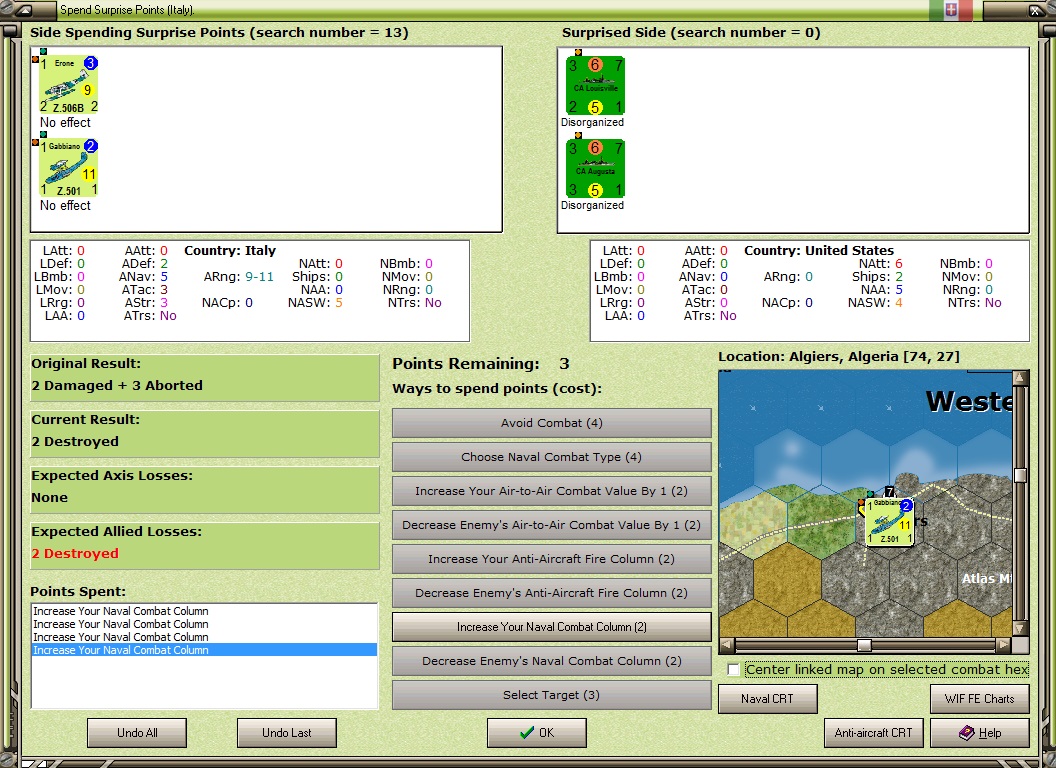Select the Gabbiano Z.501 counter in top panel
Viewport: 1056px width, 768px height.
(68, 168)
